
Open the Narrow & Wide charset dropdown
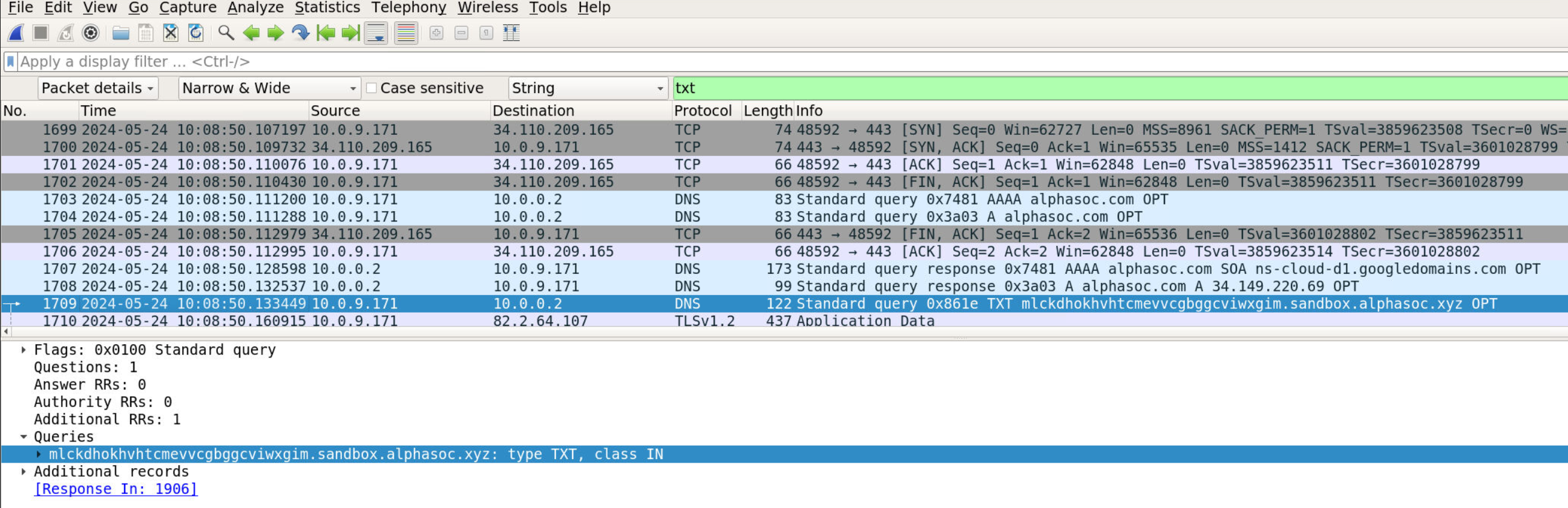click(x=270, y=88)
